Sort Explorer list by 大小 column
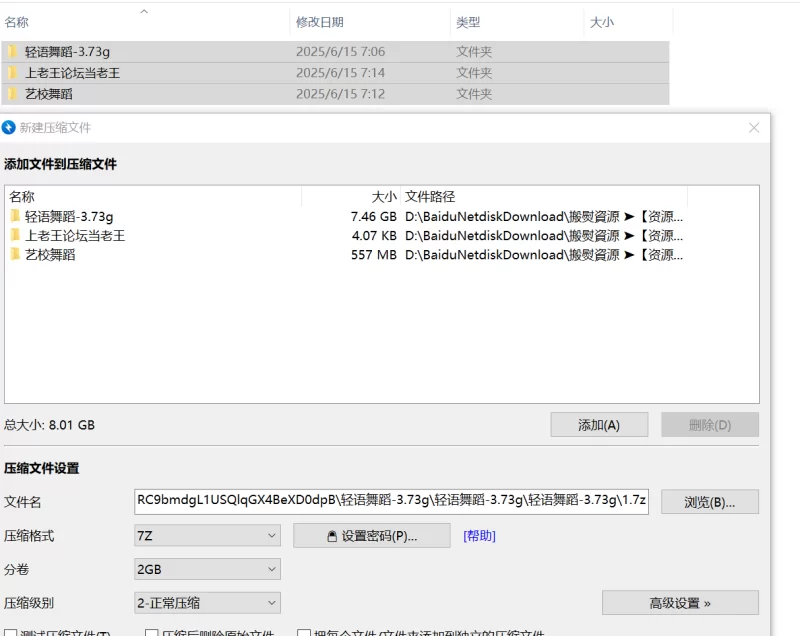Screen dimensions: 800x636 (x=602, y=22)
